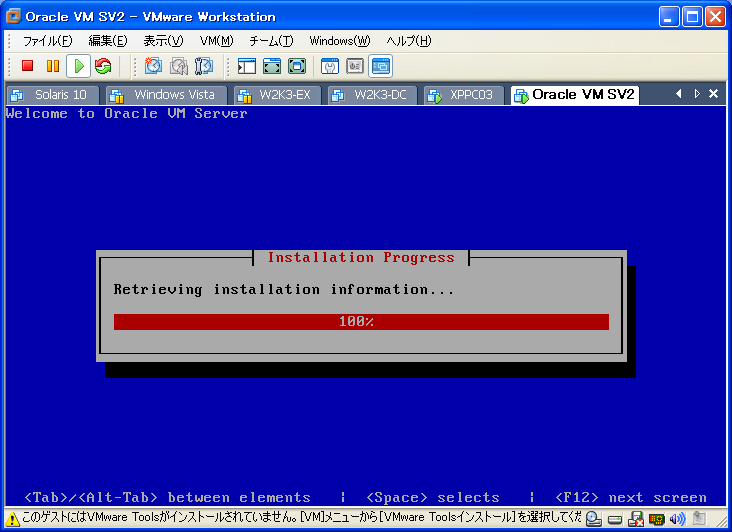Screen dimensions: 732x532
Task: Select the Oracle VM SV2 tab
Action: tap(575, 95)
